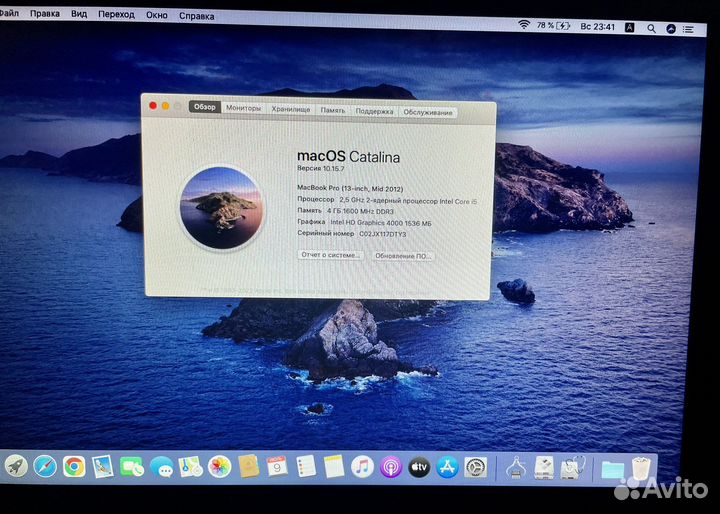Click the keyboard input source A icon
The height and width of the screenshot is (514, 720).
click(x=630, y=28)
